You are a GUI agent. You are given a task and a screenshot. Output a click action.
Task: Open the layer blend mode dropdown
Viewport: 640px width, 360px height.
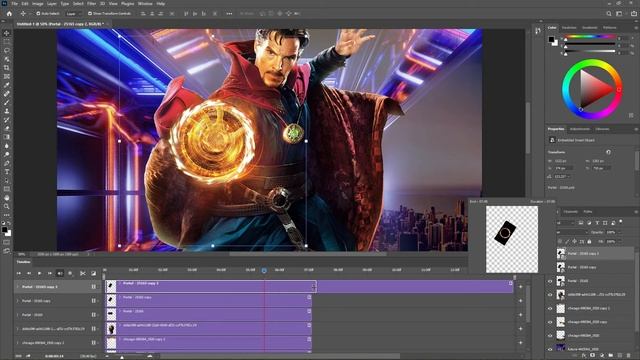tap(572, 232)
